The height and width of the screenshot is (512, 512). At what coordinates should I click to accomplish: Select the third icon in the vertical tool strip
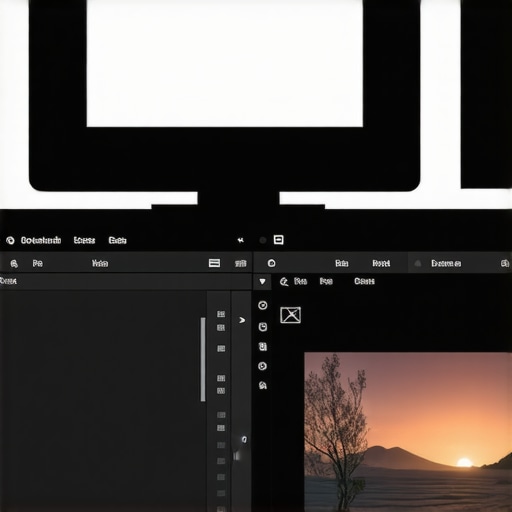[x=263, y=347]
